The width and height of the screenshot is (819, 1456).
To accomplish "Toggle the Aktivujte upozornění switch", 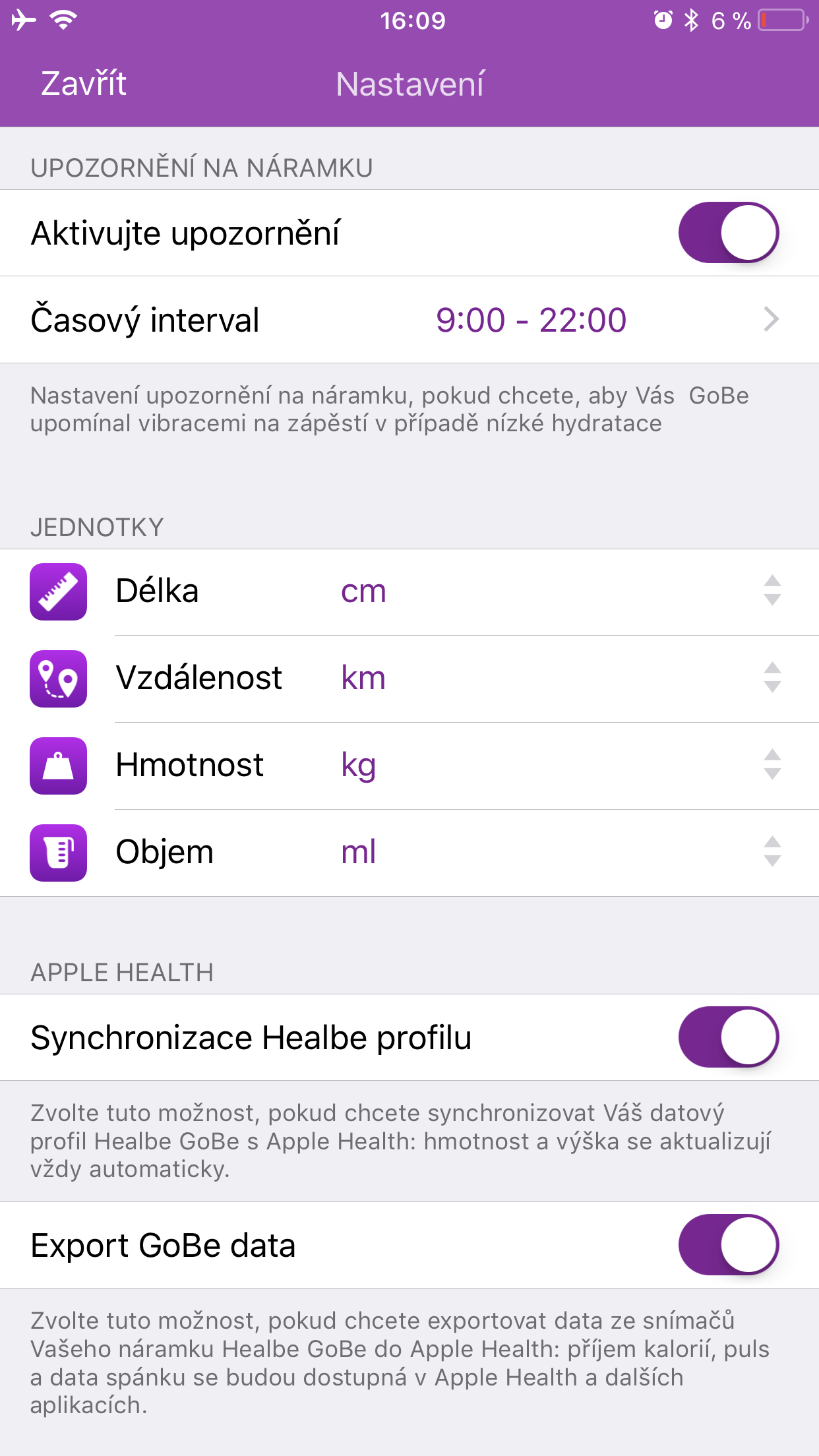I will tap(728, 233).
